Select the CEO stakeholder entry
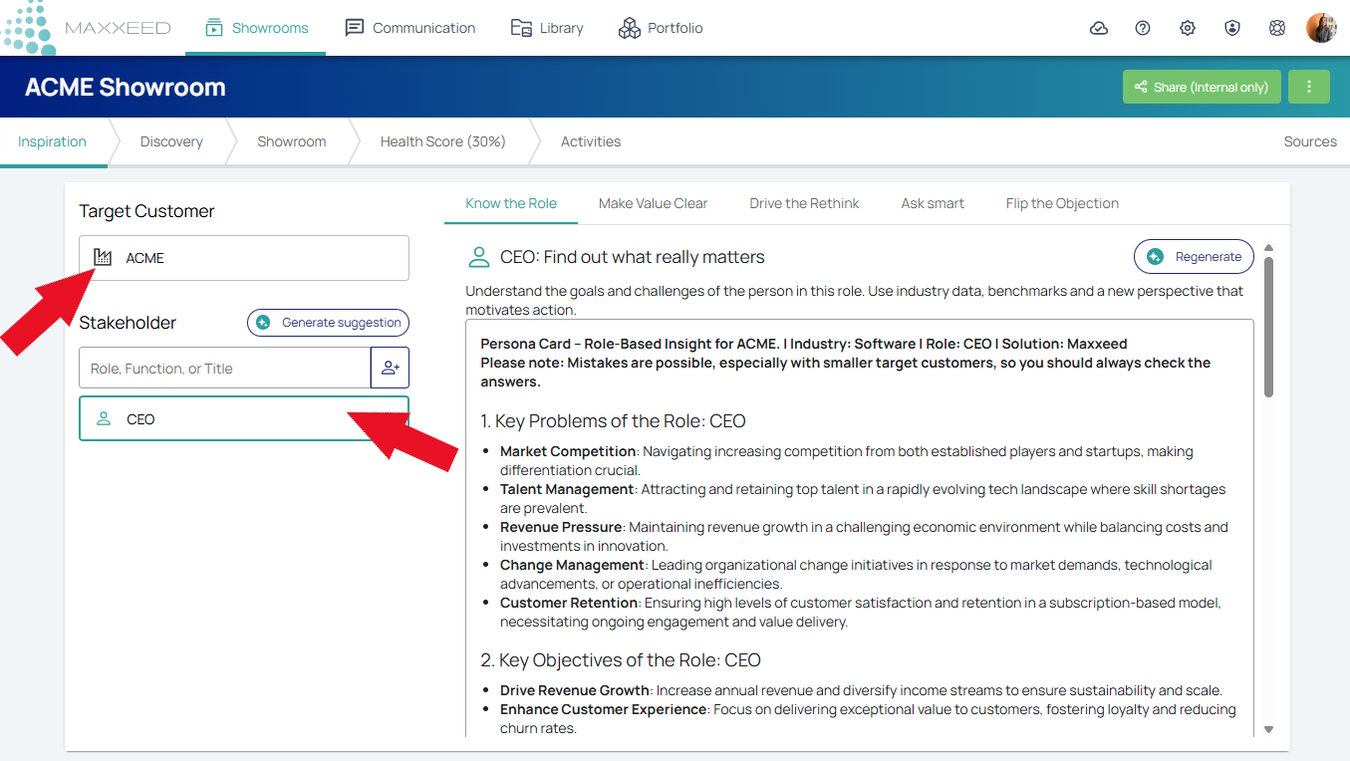This screenshot has height=761, width=1350. pos(244,419)
